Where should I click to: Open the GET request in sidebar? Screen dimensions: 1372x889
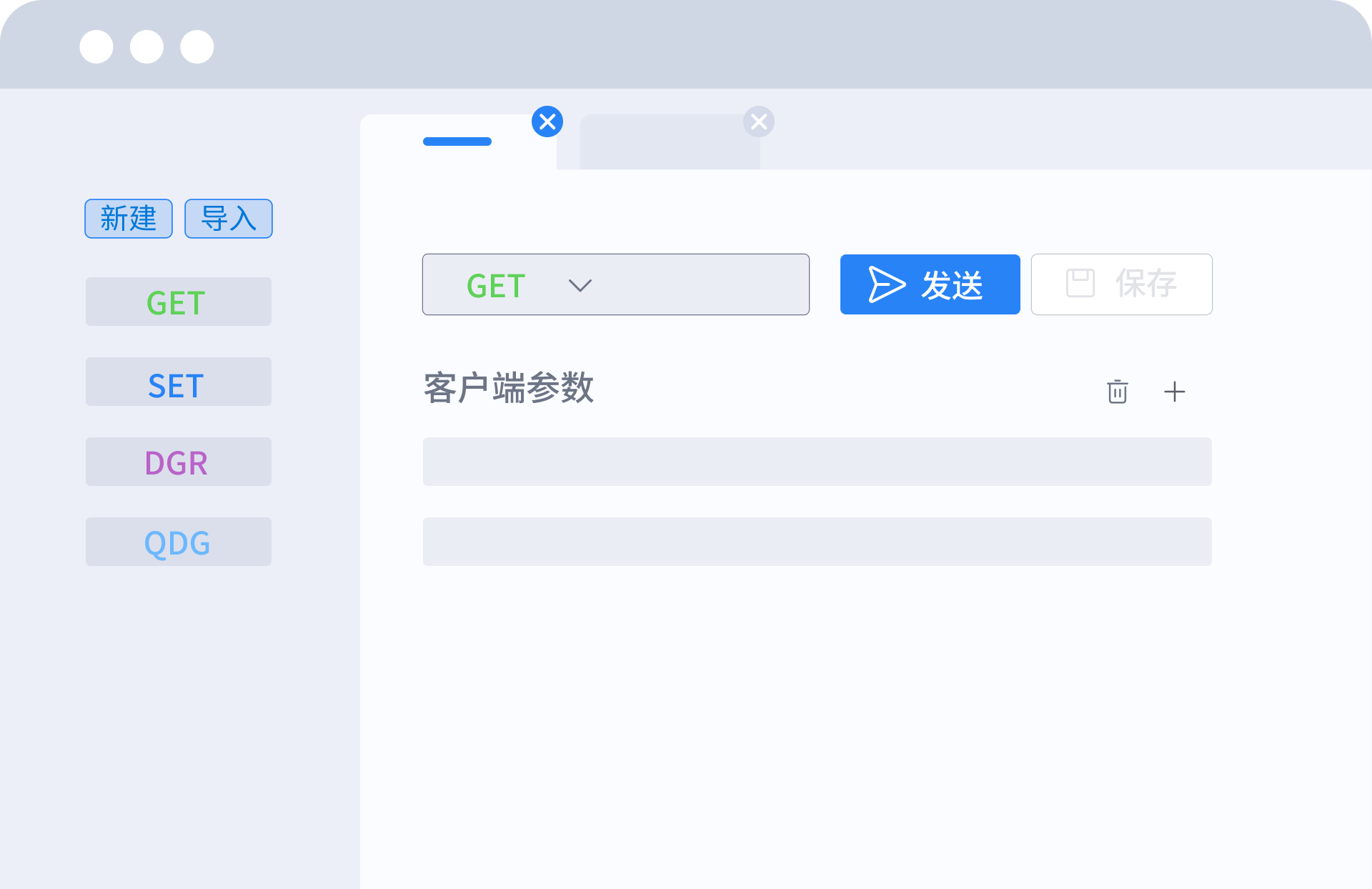pyautogui.click(x=179, y=302)
